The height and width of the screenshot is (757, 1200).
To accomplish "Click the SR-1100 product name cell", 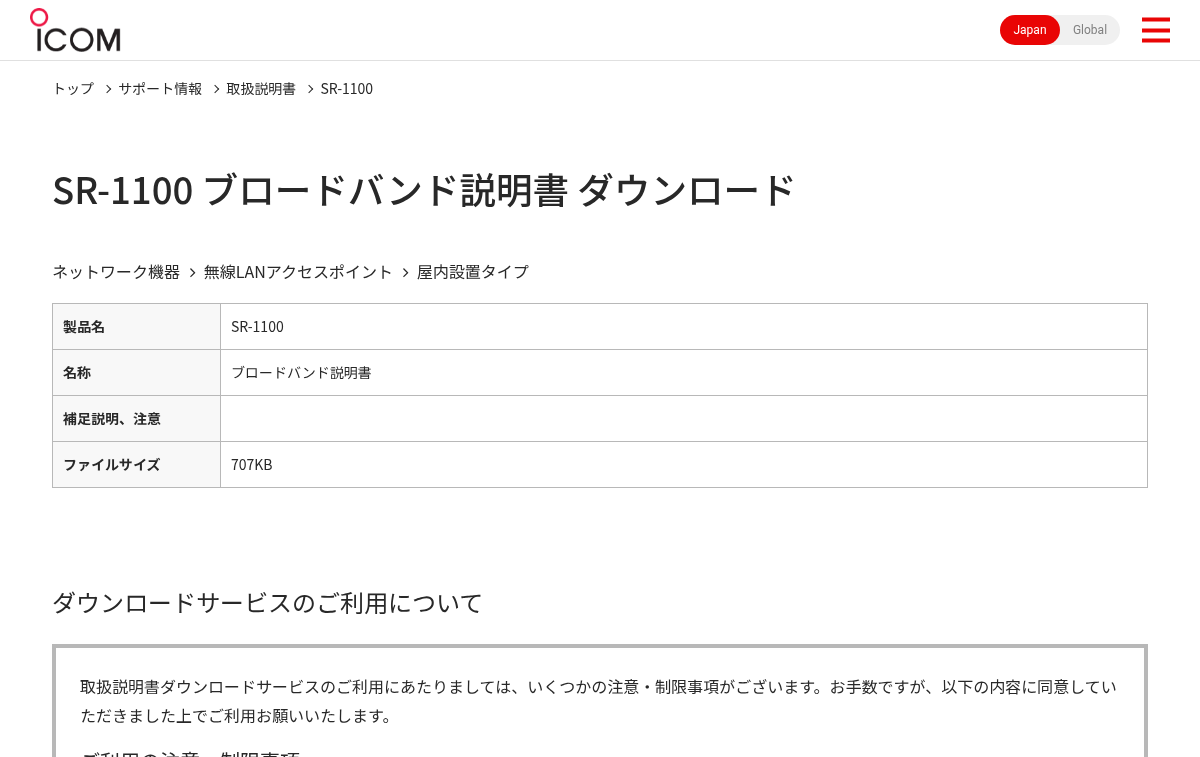I will tap(684, 327).
